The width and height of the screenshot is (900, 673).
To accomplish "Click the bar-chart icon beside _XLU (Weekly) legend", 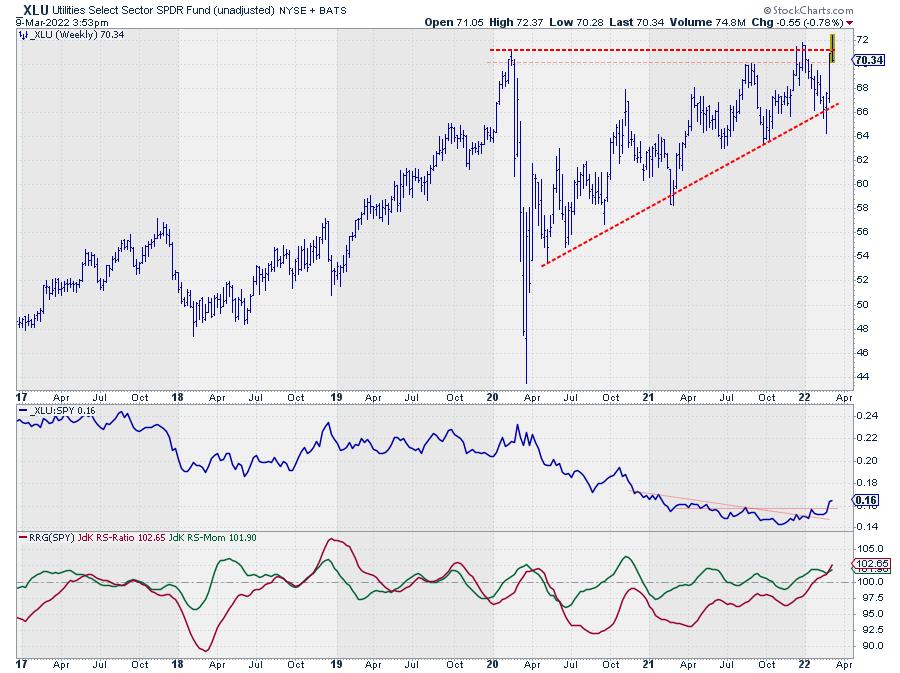I will [23, 35].
